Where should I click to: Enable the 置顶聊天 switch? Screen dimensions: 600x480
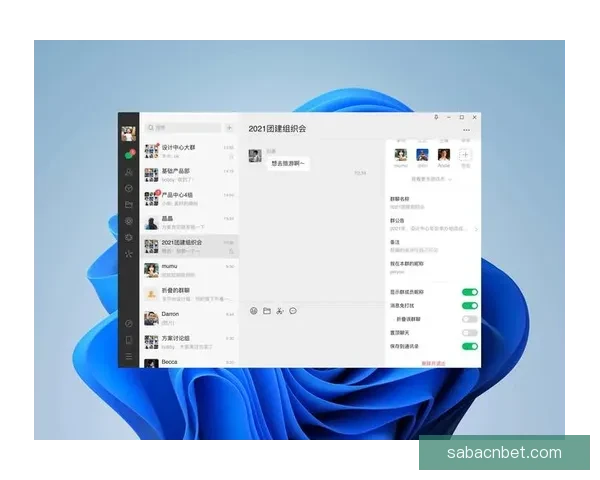point(469,332)
